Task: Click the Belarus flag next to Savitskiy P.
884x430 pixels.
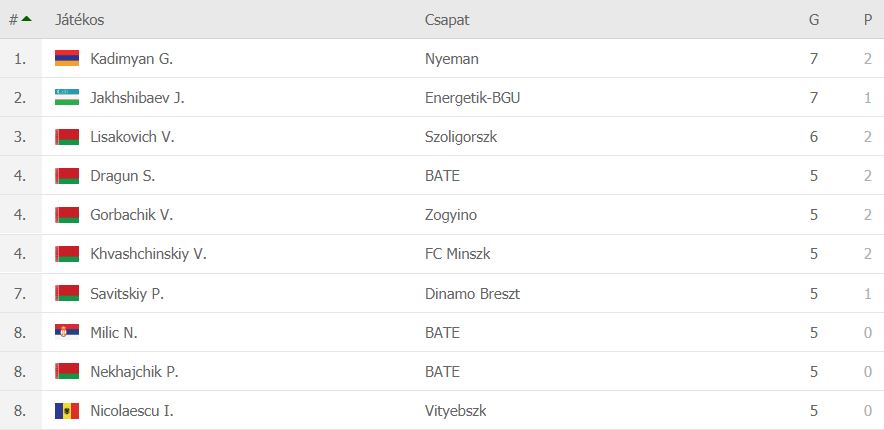Action: (x=67, y=293)
